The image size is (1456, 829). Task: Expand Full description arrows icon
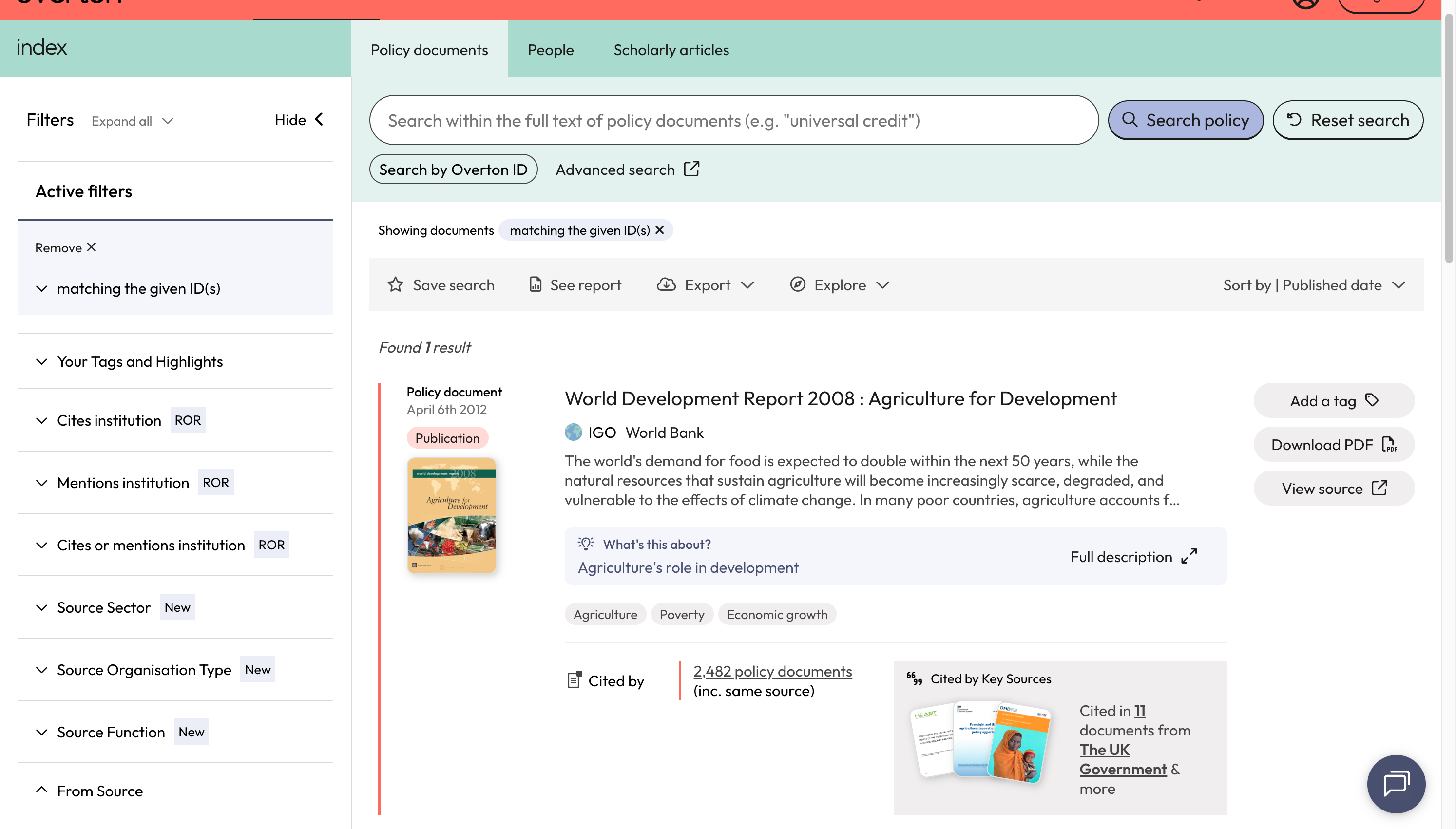click(x=1189, y=556)
